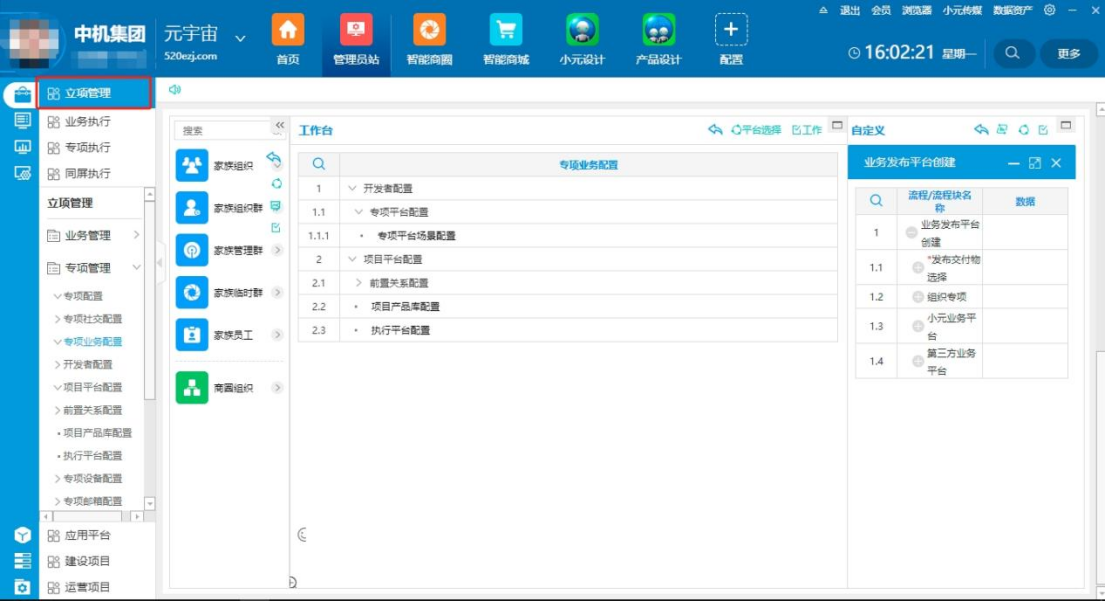Screen dimensions: 1106x601
Task: Toggle the 组织专项 plus circle in row 1.2
Action: pyautogui.click(x=918, y=297)
